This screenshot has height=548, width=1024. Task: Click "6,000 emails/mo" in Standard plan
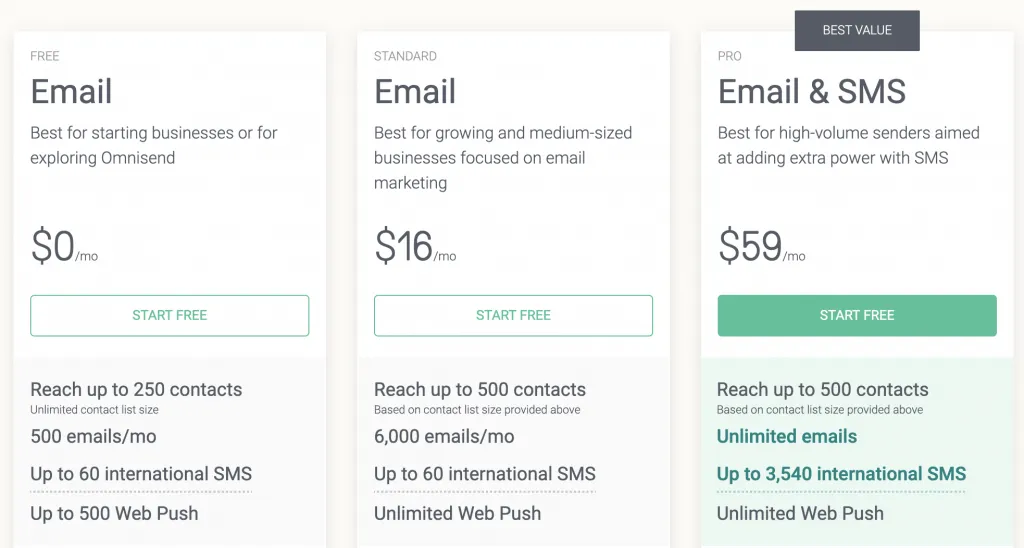(444, 436)
